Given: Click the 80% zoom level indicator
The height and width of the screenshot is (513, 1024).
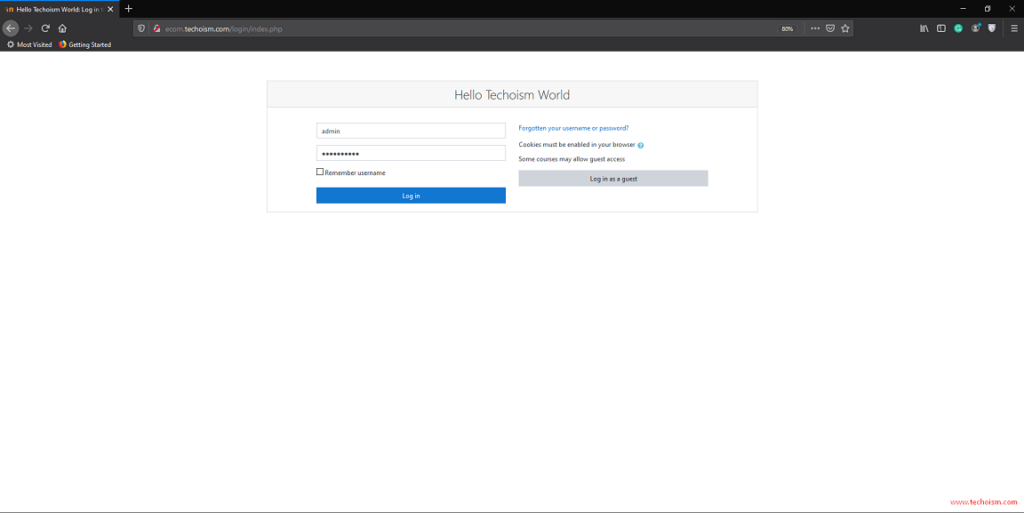Looking at the screenshot, I should 788,29.
